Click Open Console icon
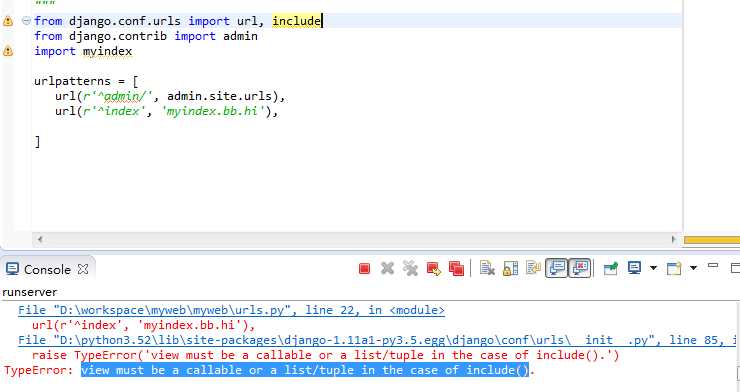Screen dimensions: 740x392 click(674, 268)
